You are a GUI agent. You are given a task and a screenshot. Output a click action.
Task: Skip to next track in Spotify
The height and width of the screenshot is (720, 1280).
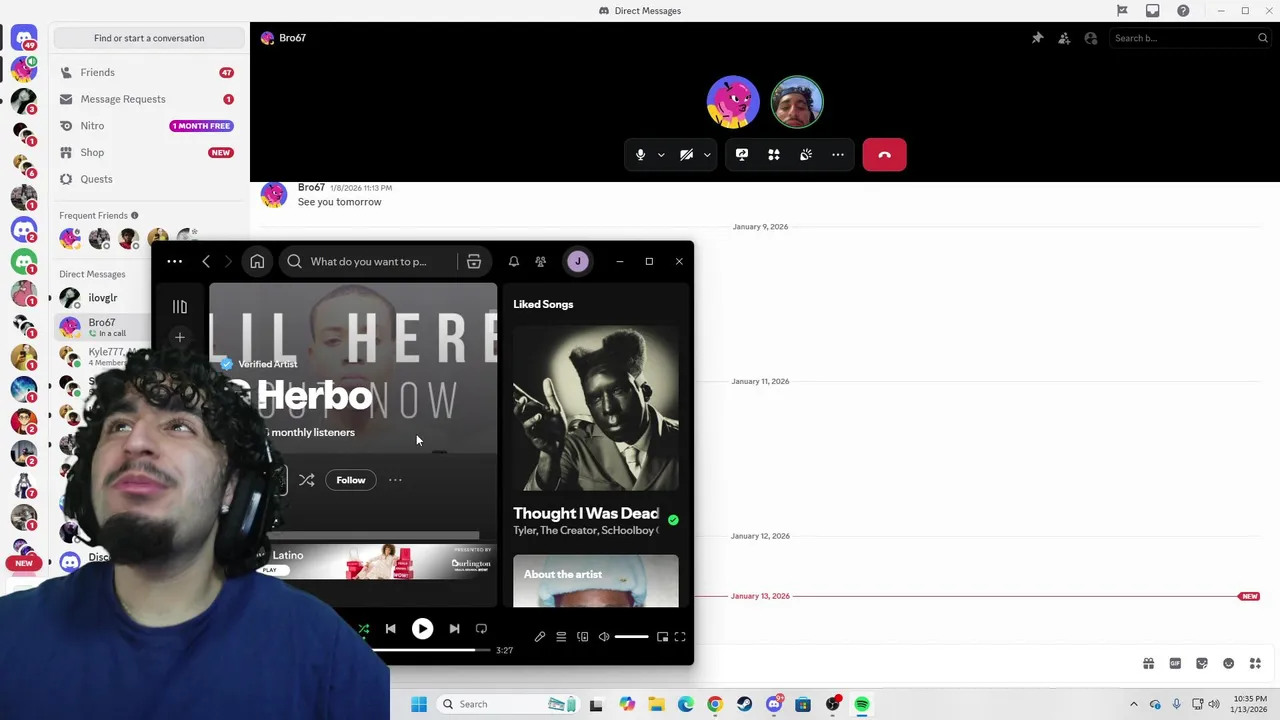click(454, 629)
